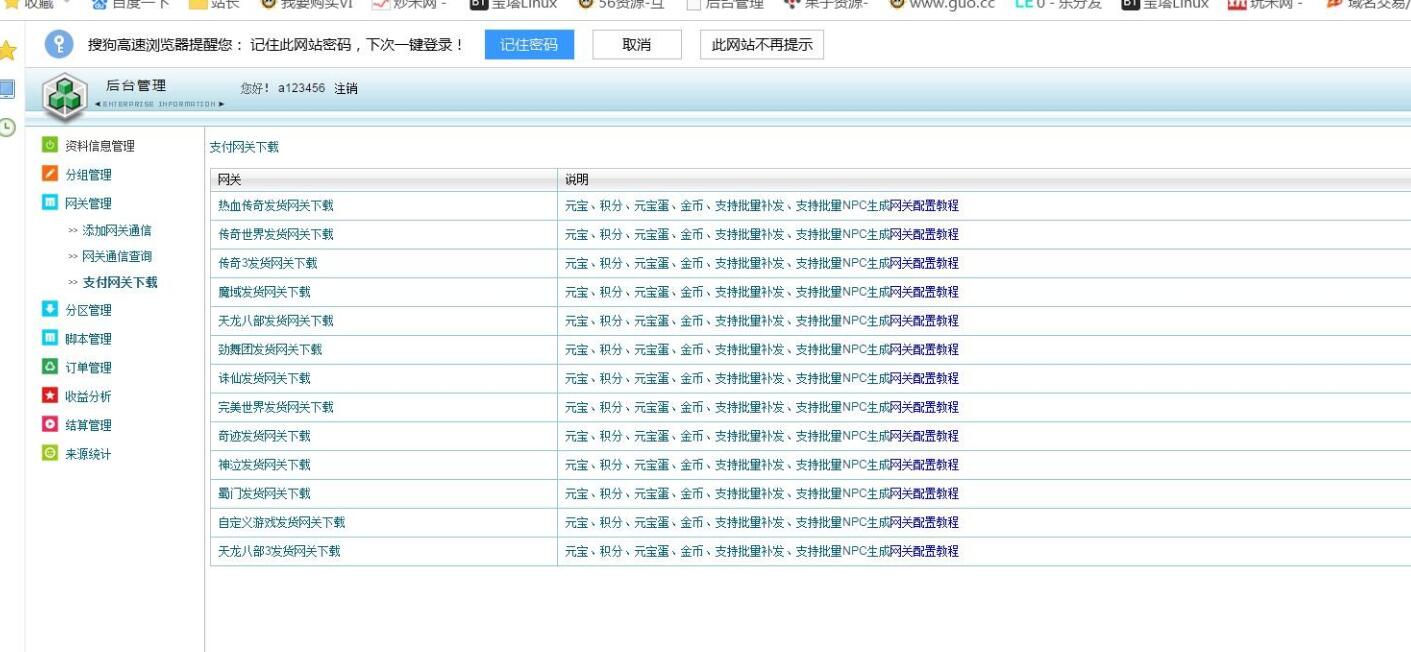Expand the 脚本管理 menu section
Viewport: 1411px width, 652px height.
88,339
